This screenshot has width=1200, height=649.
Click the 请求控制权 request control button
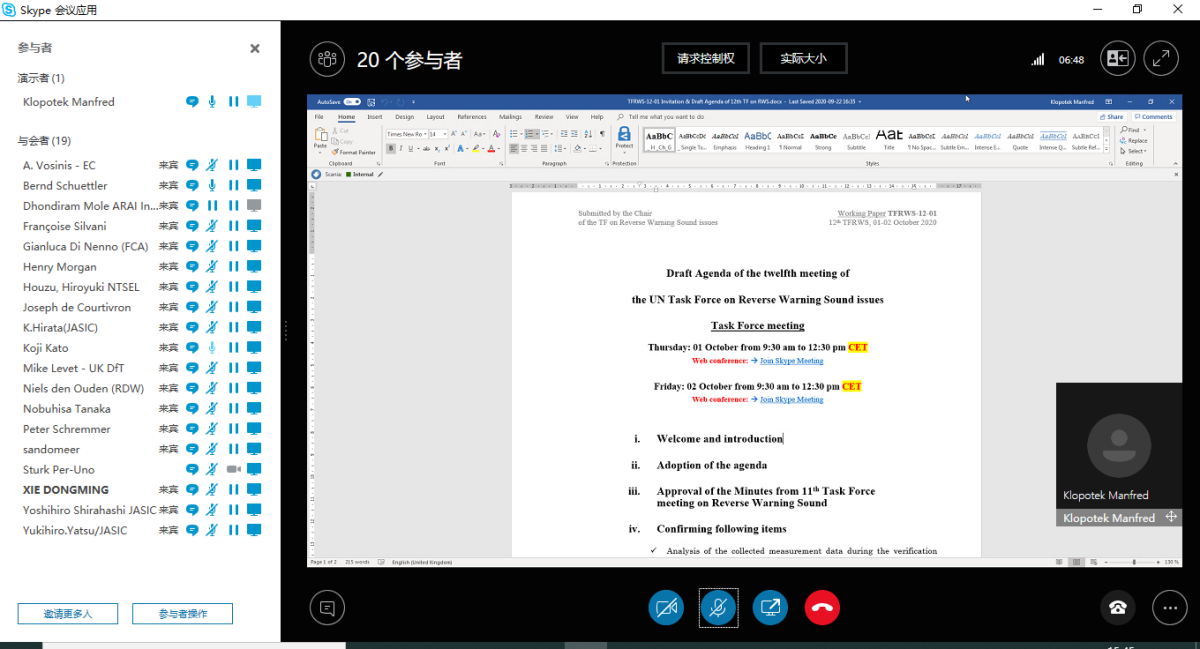(x=706, y=59)
